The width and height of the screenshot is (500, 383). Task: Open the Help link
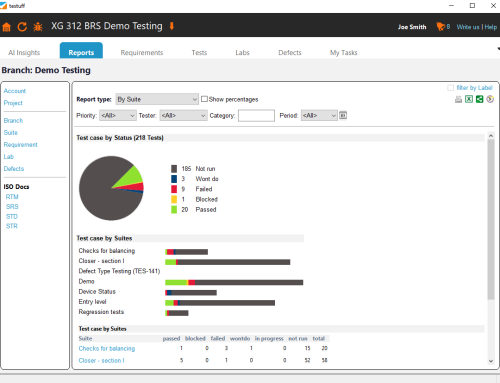[491, 27]
